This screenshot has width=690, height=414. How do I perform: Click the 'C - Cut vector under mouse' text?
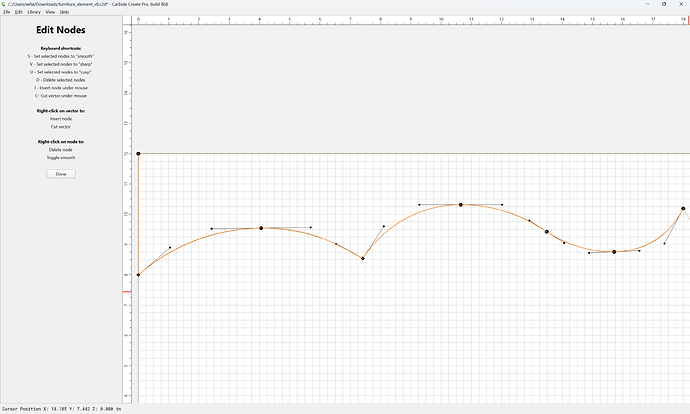click(x=61, y=96)
